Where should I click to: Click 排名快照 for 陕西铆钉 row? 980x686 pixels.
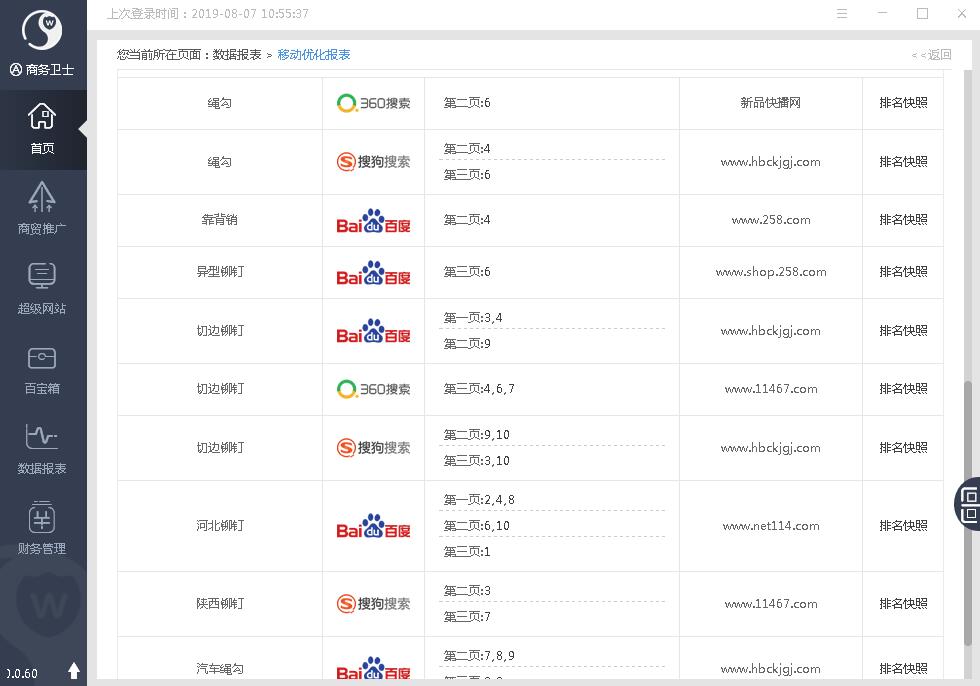tap(903, 604)
